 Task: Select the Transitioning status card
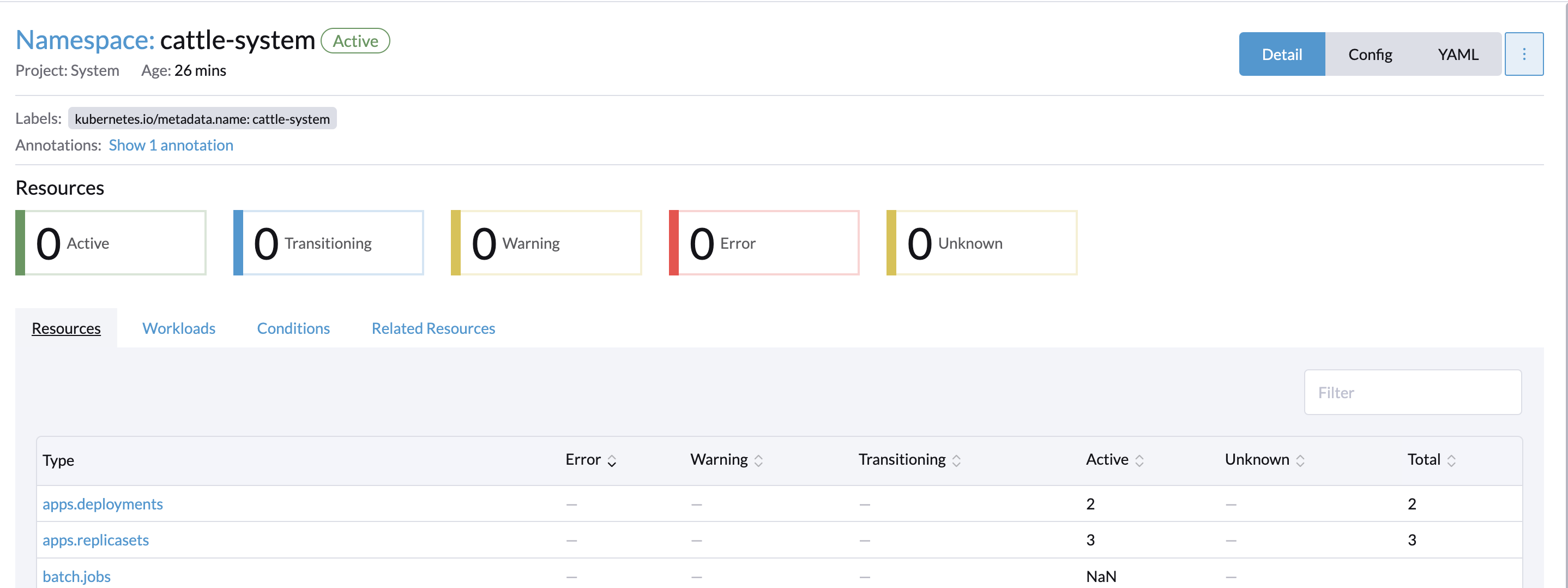[328, 242]
